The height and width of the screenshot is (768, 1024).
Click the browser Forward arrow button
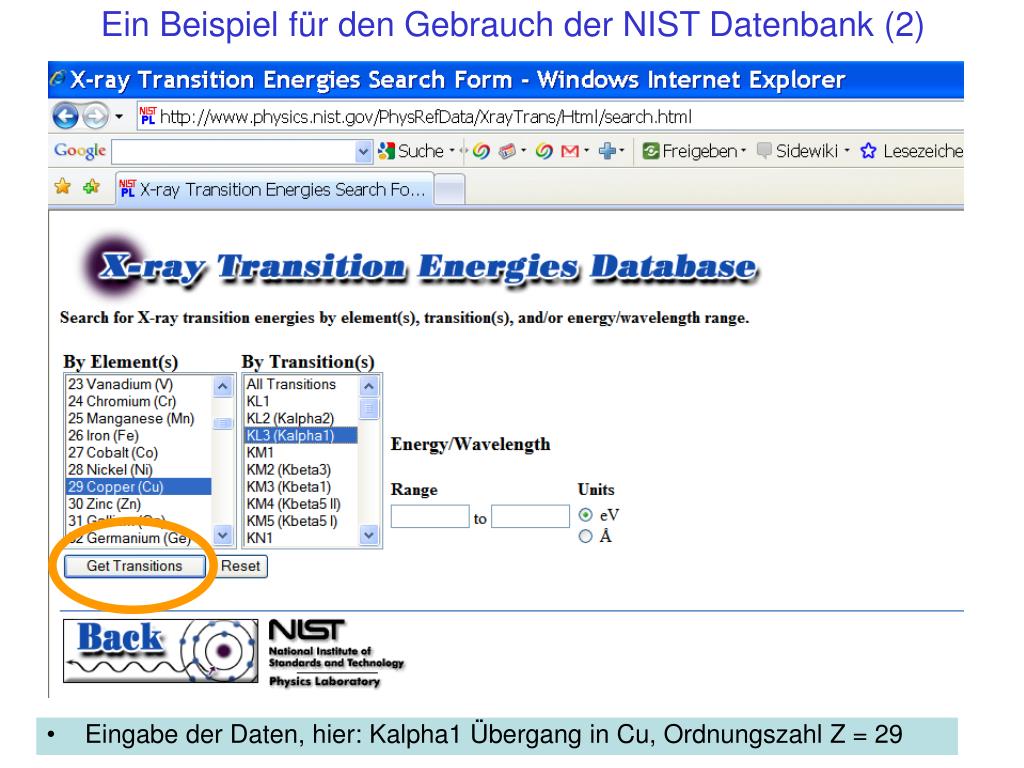95,117
